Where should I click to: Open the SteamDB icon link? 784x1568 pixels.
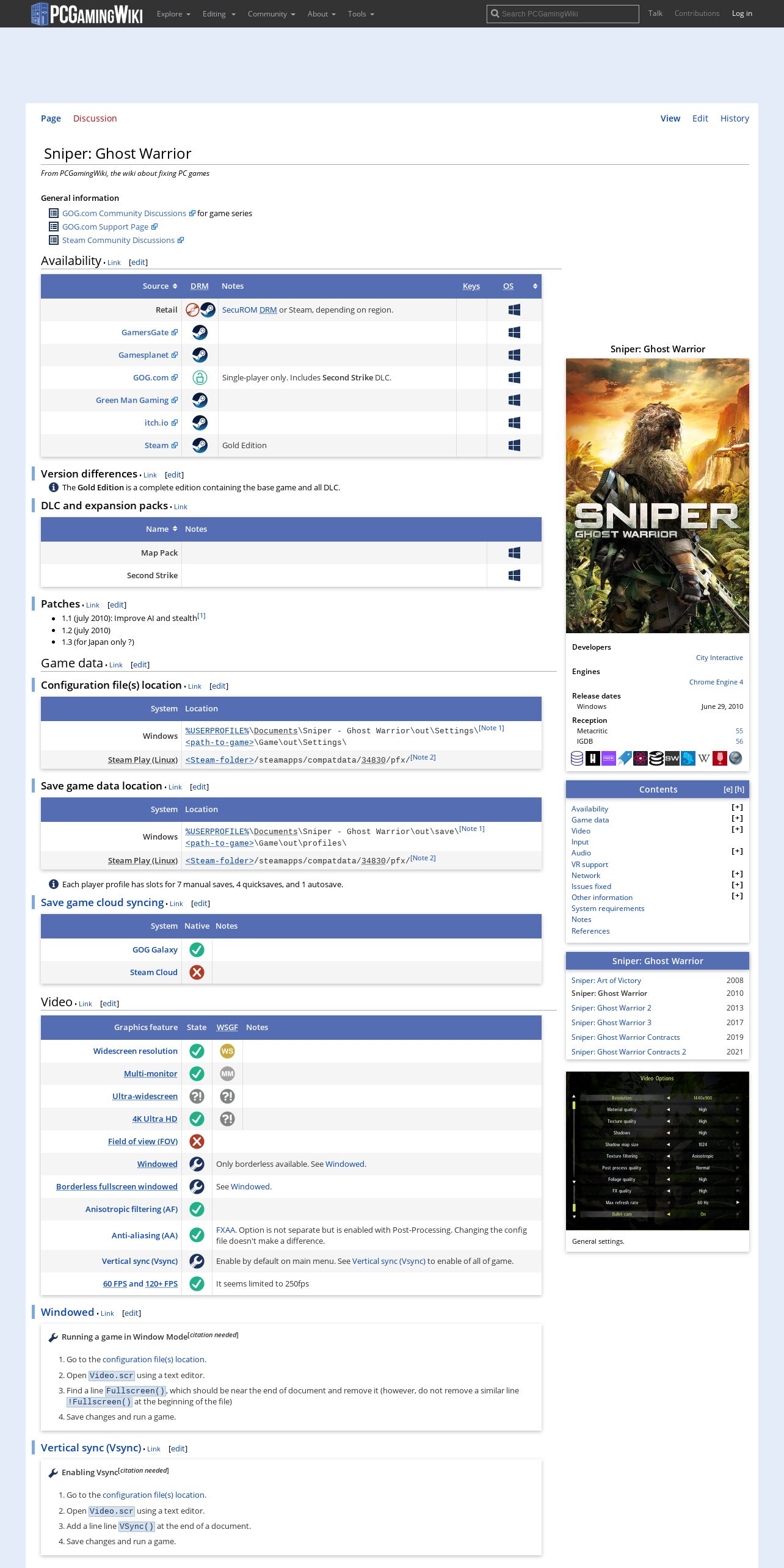656,758
